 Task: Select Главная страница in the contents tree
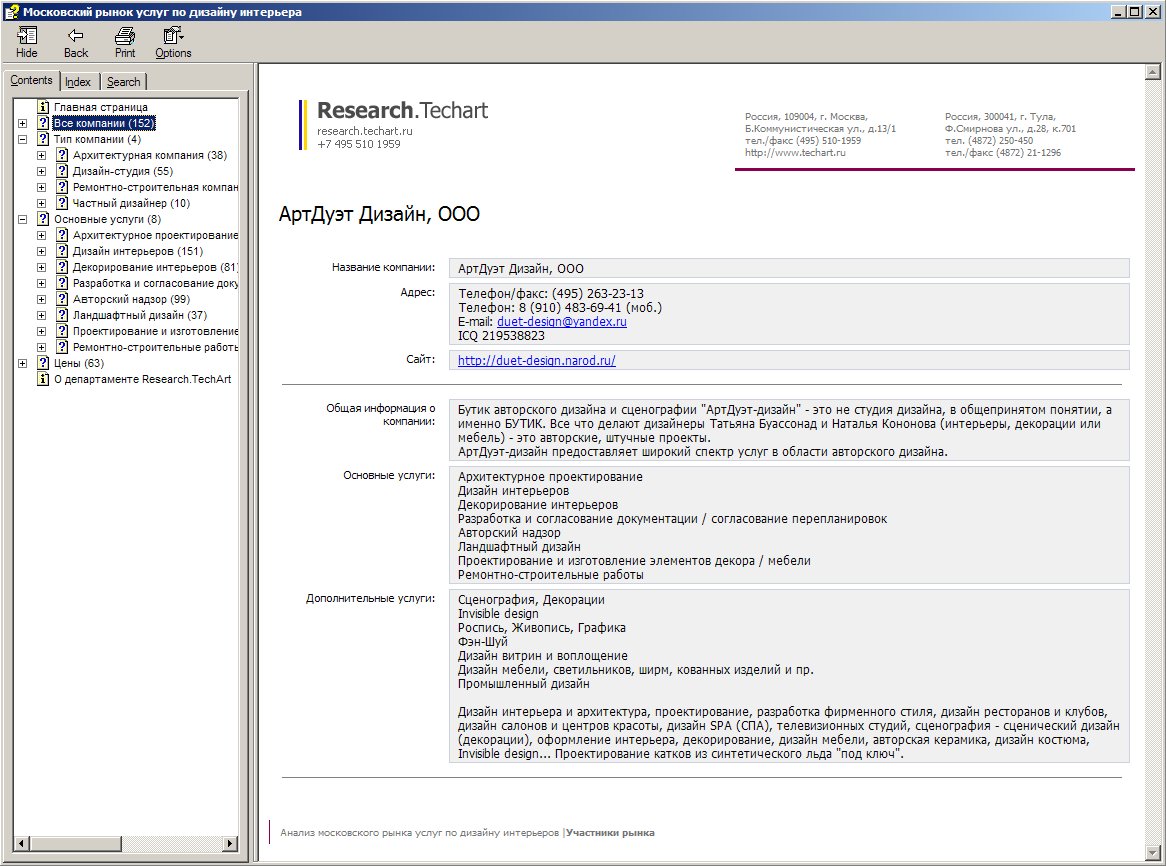click(x=101, y=107)
